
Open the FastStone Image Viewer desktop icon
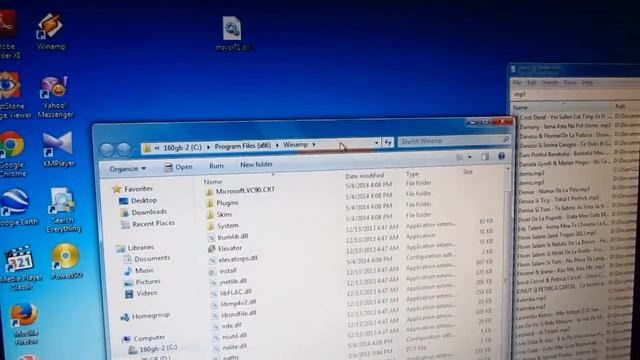[x=11, y=96]
